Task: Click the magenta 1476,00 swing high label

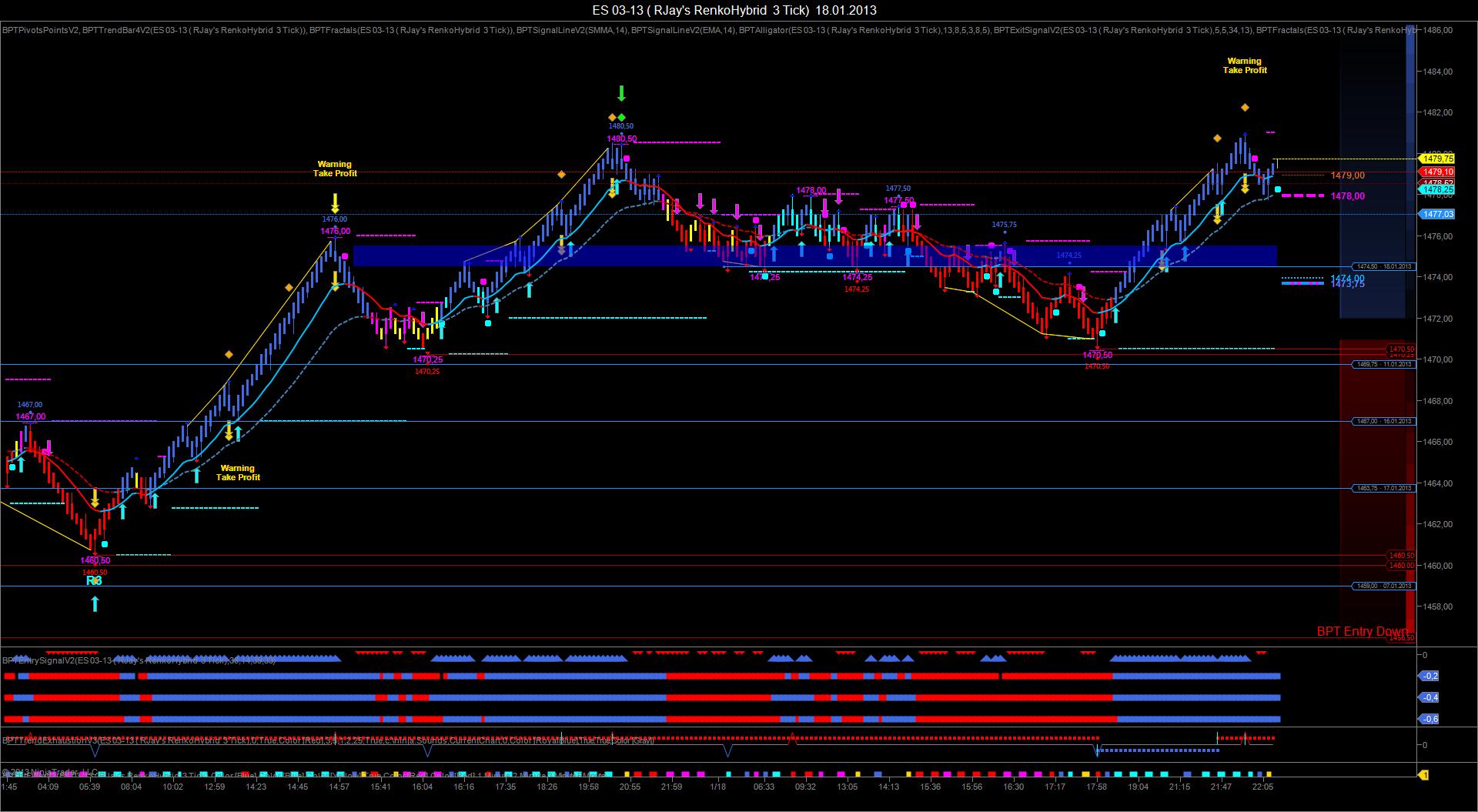Action: point(336,231)
